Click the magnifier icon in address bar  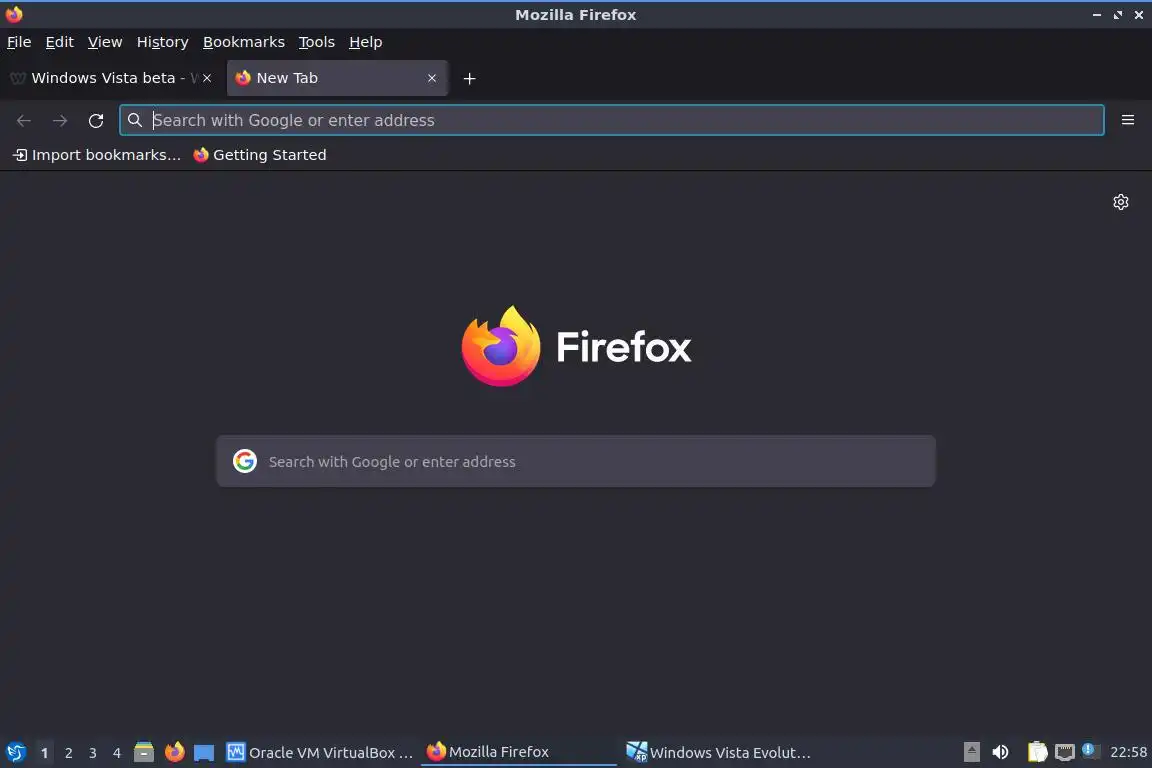click(x=134, y=120)
